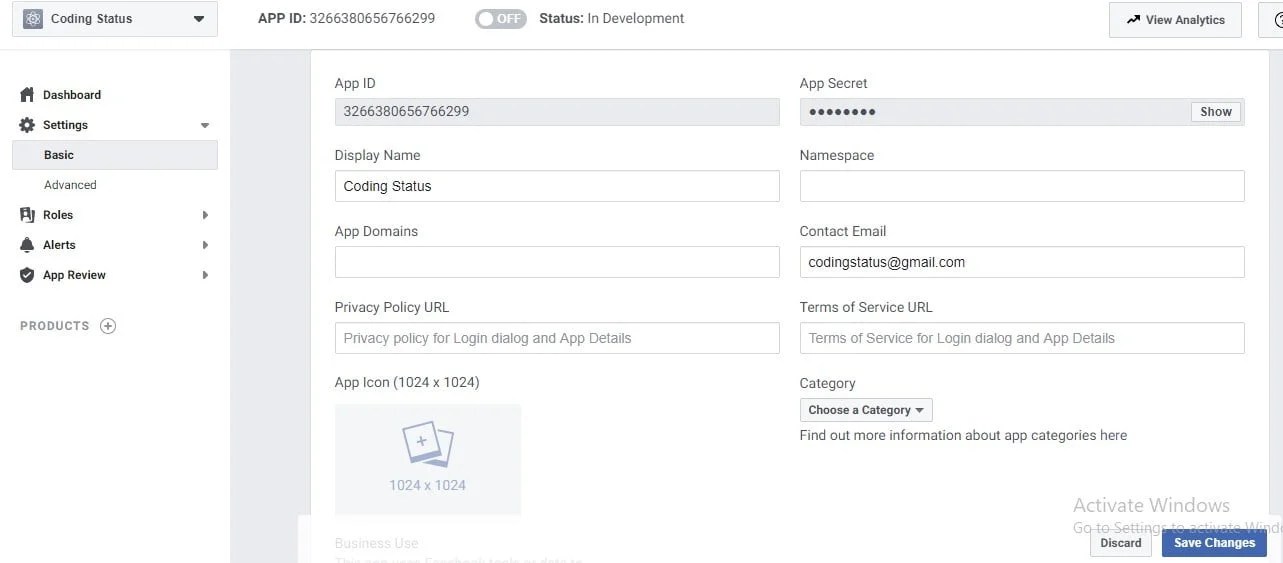Toggle the app status OFF switch

click(500, 19)
